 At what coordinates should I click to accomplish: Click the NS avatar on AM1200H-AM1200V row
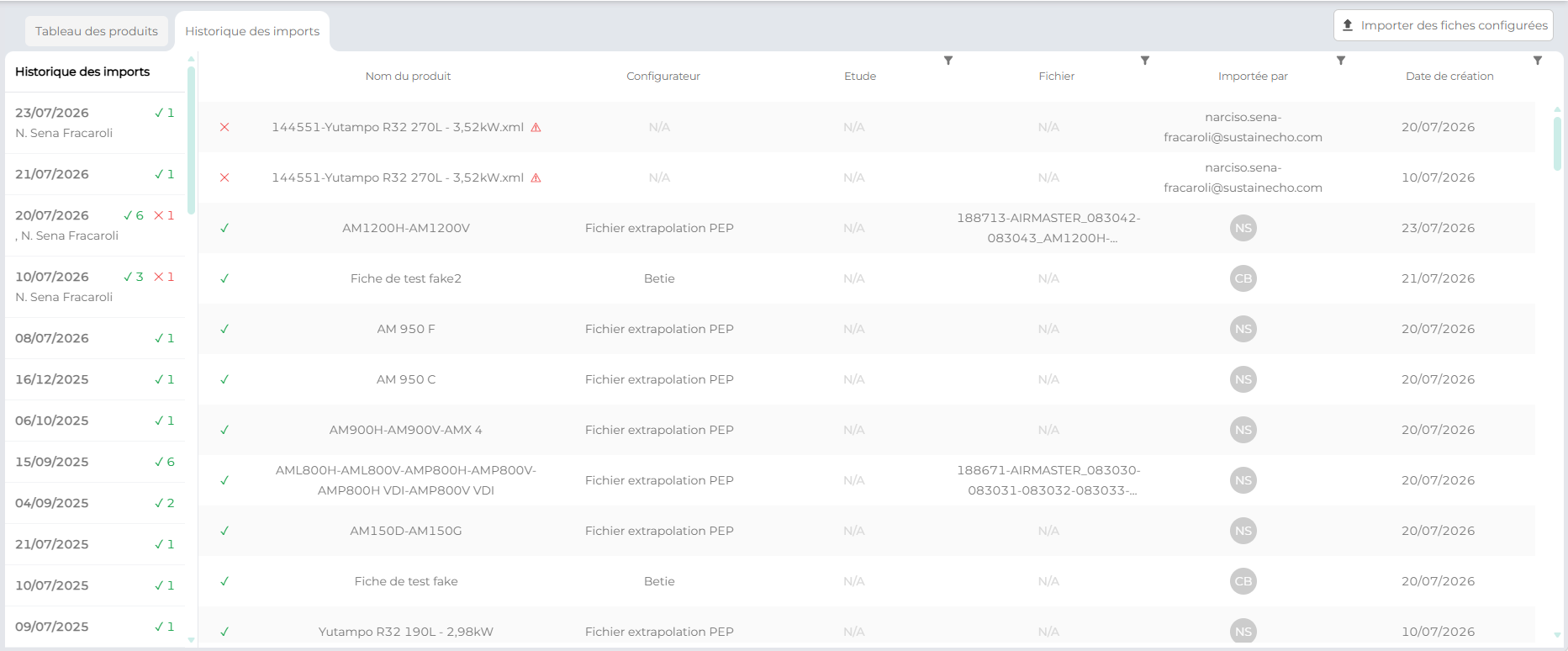(1243, 228)
